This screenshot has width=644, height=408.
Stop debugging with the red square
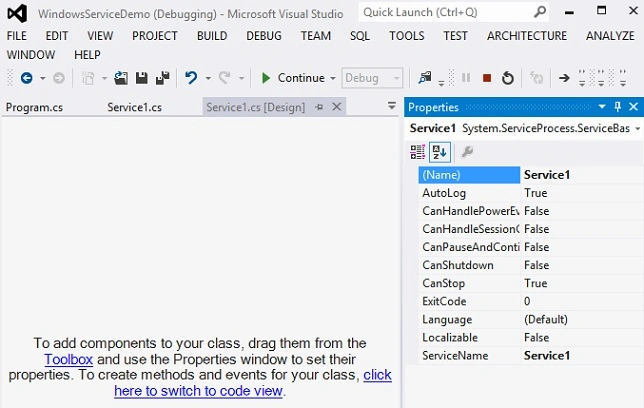[x=487, y=78]
